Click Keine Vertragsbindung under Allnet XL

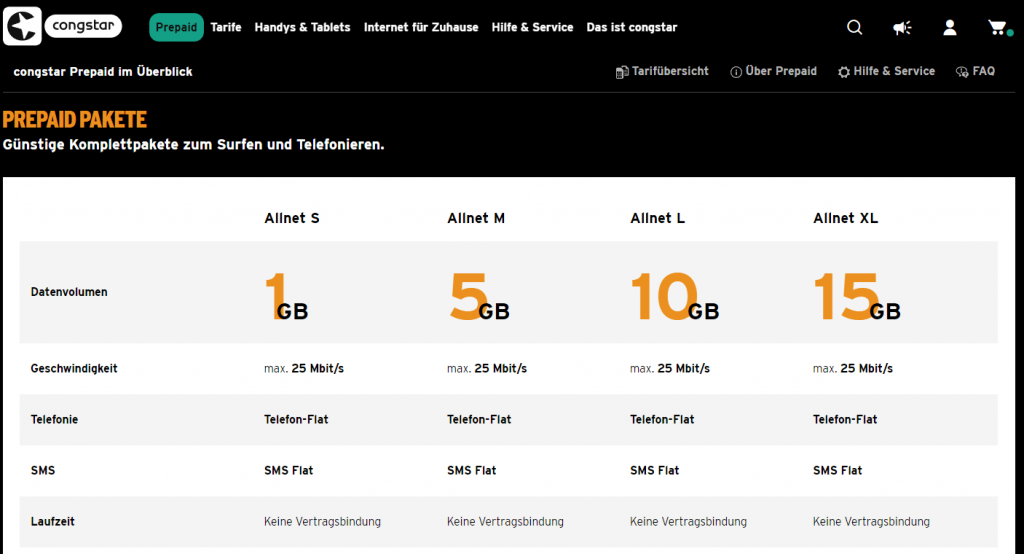(x=871, y=521)
